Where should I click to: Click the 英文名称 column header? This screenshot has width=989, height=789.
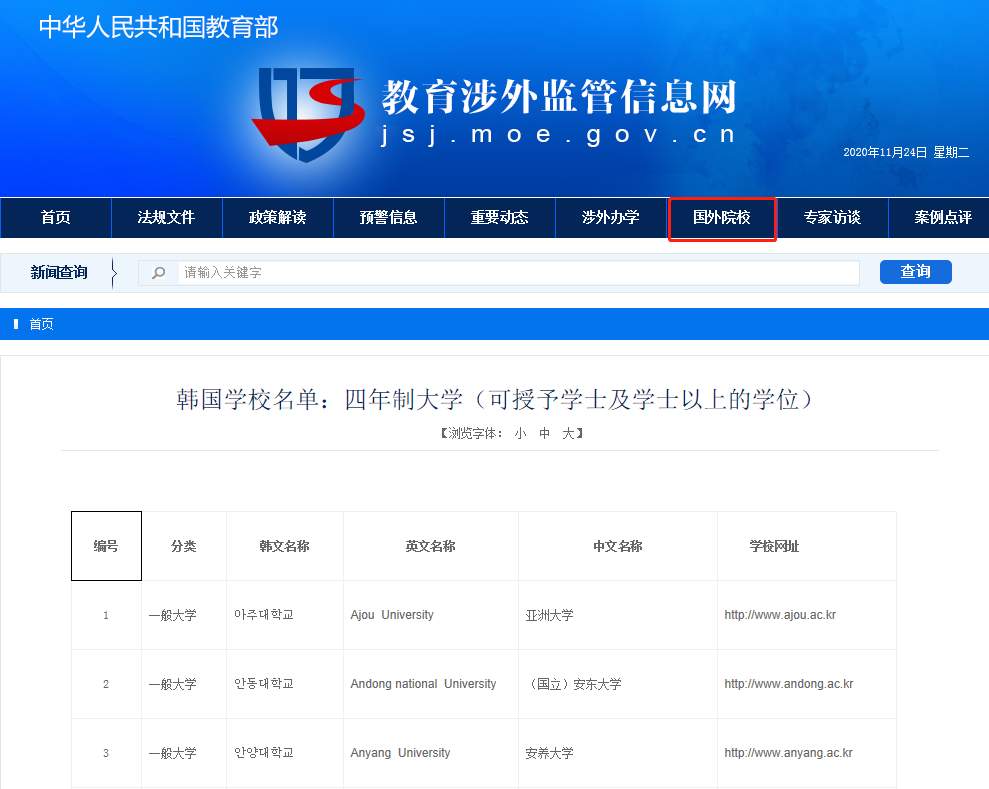coord(430,546)
